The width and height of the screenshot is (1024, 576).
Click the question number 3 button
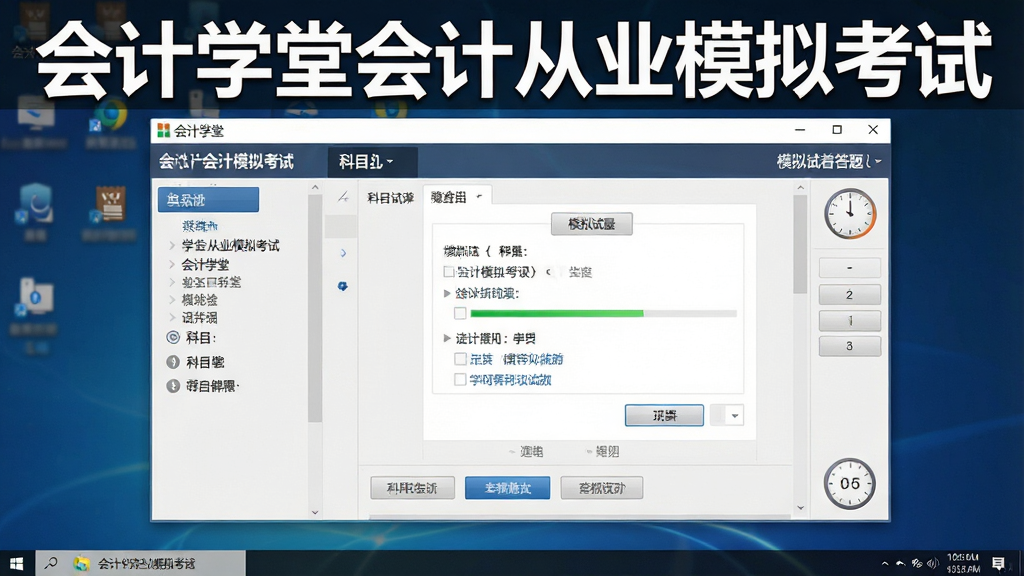point(850,346)
